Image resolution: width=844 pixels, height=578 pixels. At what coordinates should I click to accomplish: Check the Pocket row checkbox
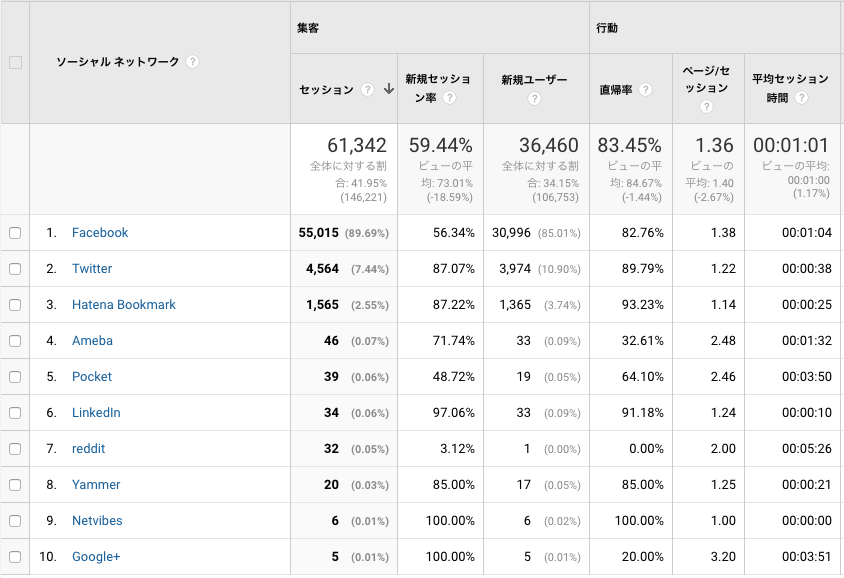tap(15, 377)
